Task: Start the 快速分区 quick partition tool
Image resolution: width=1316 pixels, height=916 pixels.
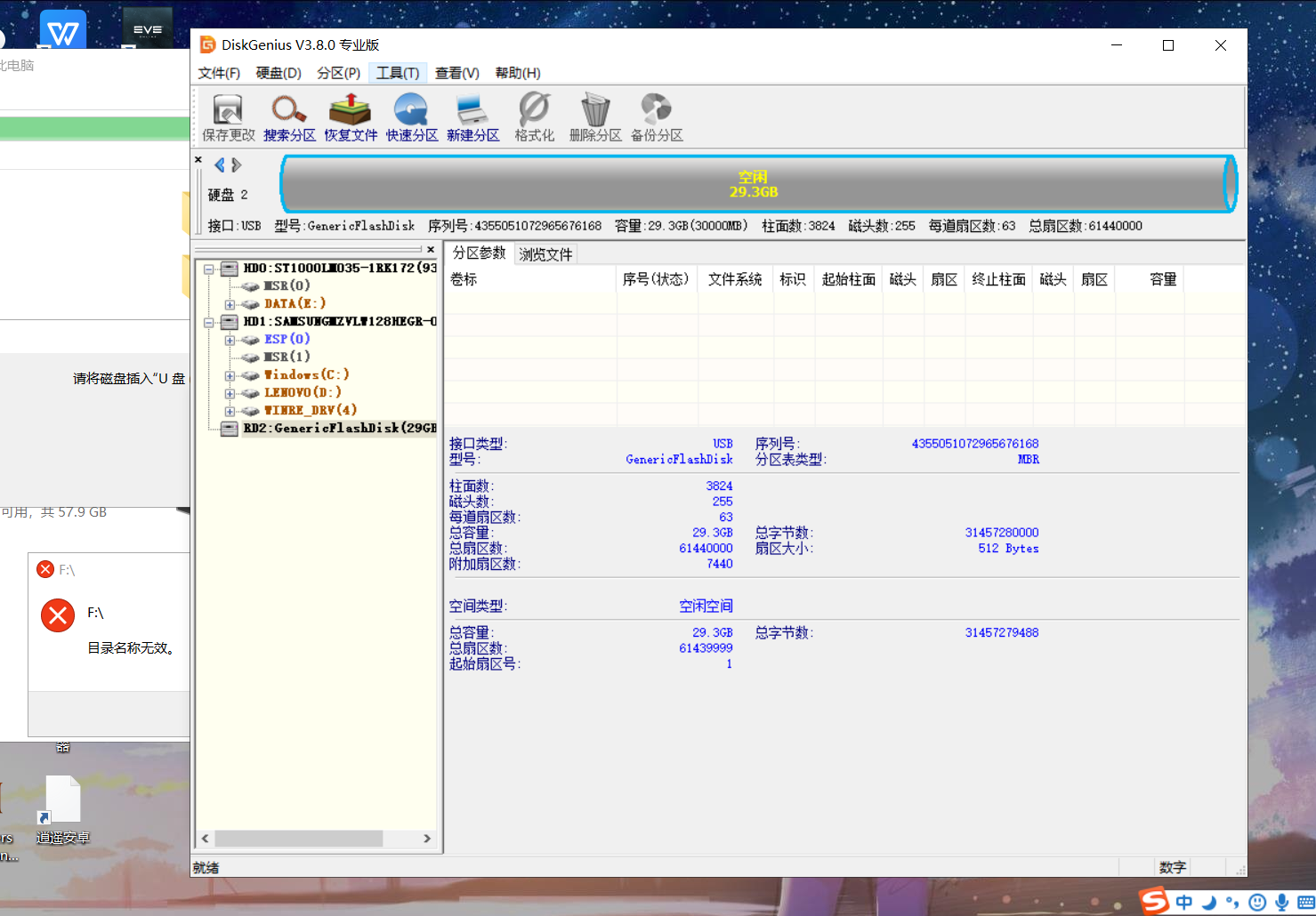Action: [412, 117]
